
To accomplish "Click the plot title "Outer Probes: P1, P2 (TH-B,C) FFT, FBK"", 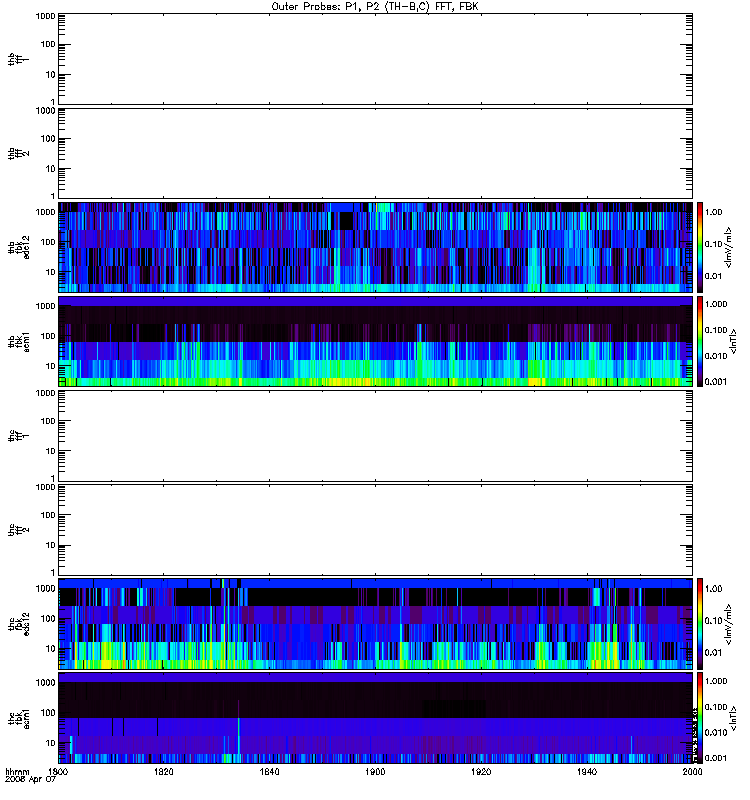I will 375,7.
